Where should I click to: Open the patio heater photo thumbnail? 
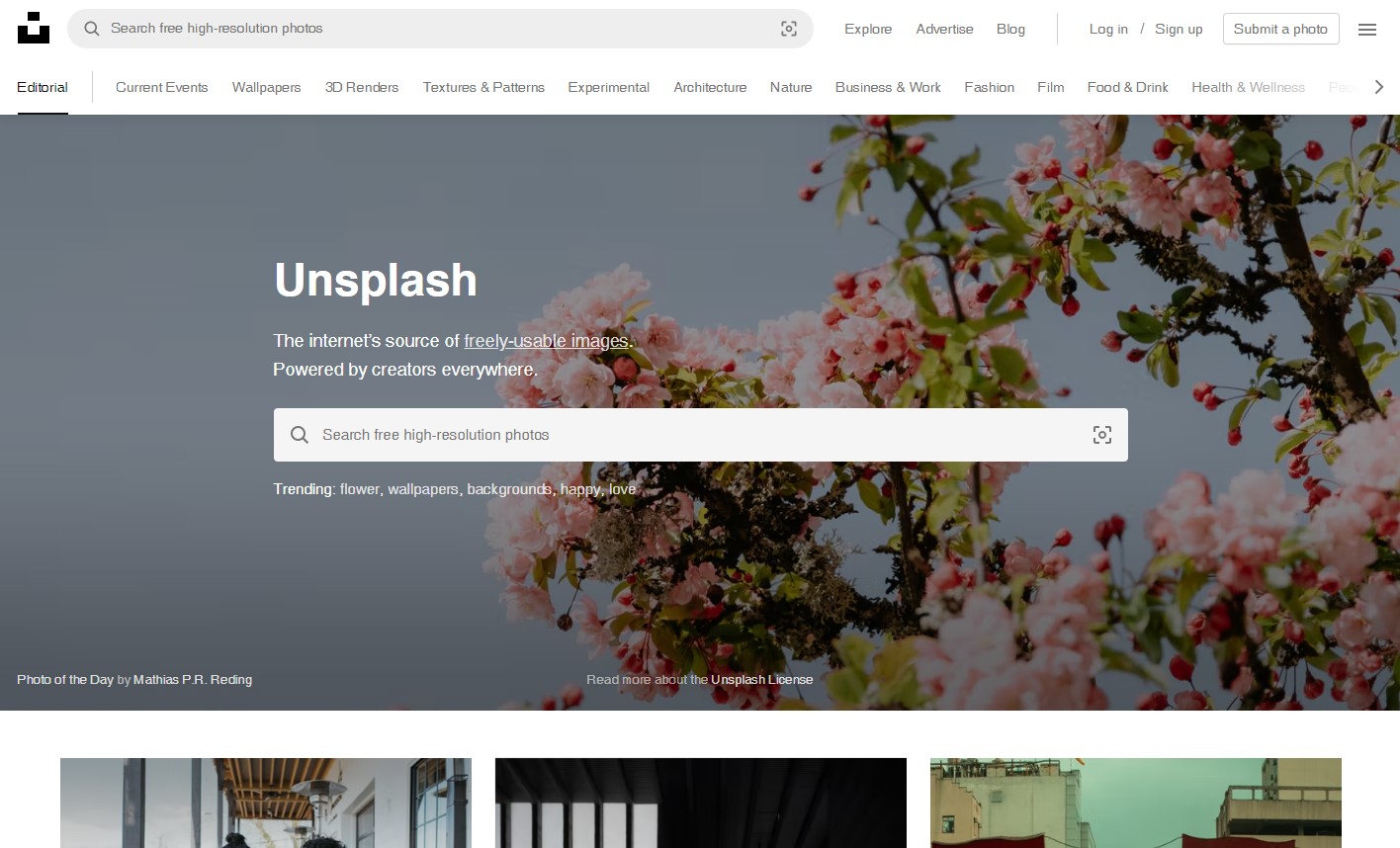[x=266, y=803]
